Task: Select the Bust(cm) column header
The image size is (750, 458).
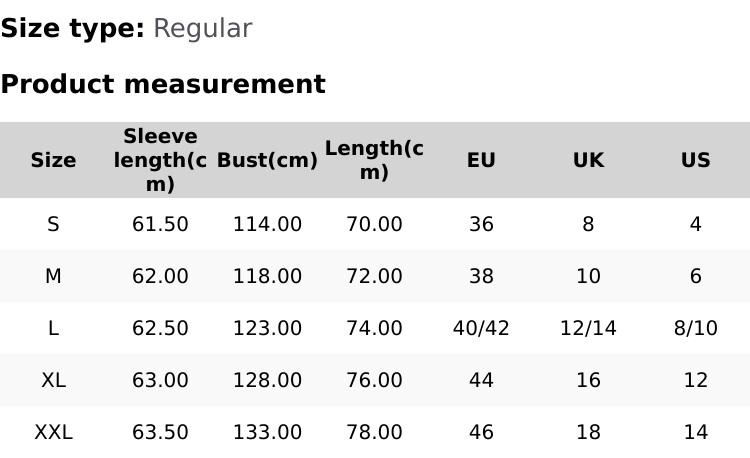Action: coord(267,160)
